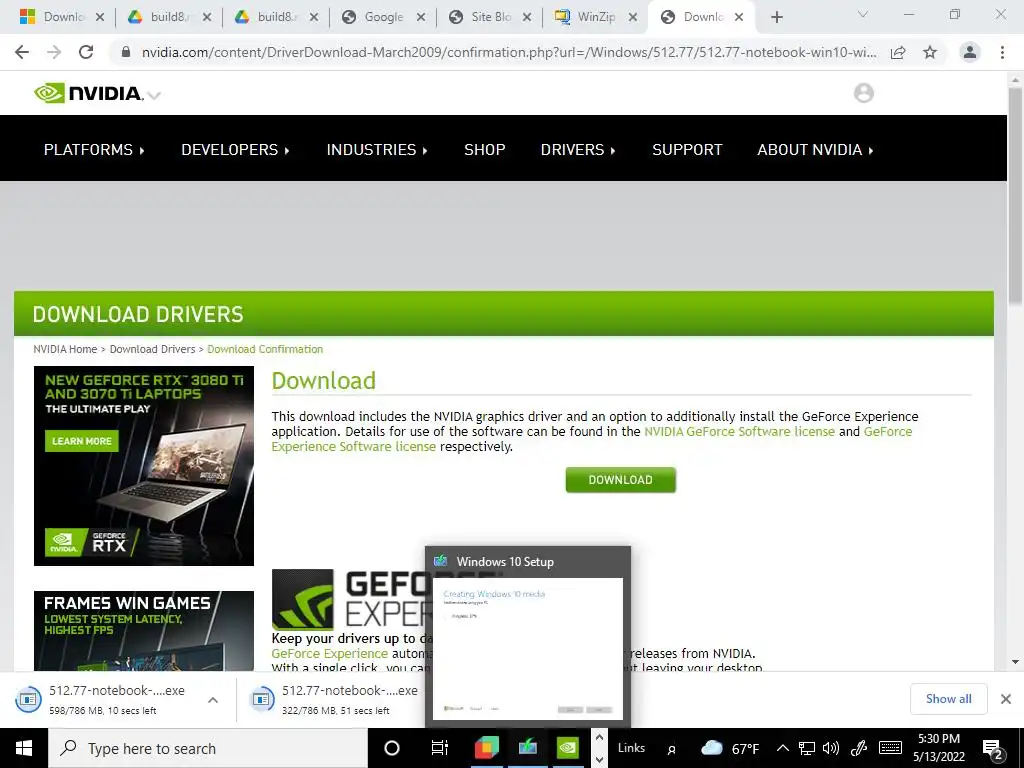Open the Windows Start menu

point(24,748)
